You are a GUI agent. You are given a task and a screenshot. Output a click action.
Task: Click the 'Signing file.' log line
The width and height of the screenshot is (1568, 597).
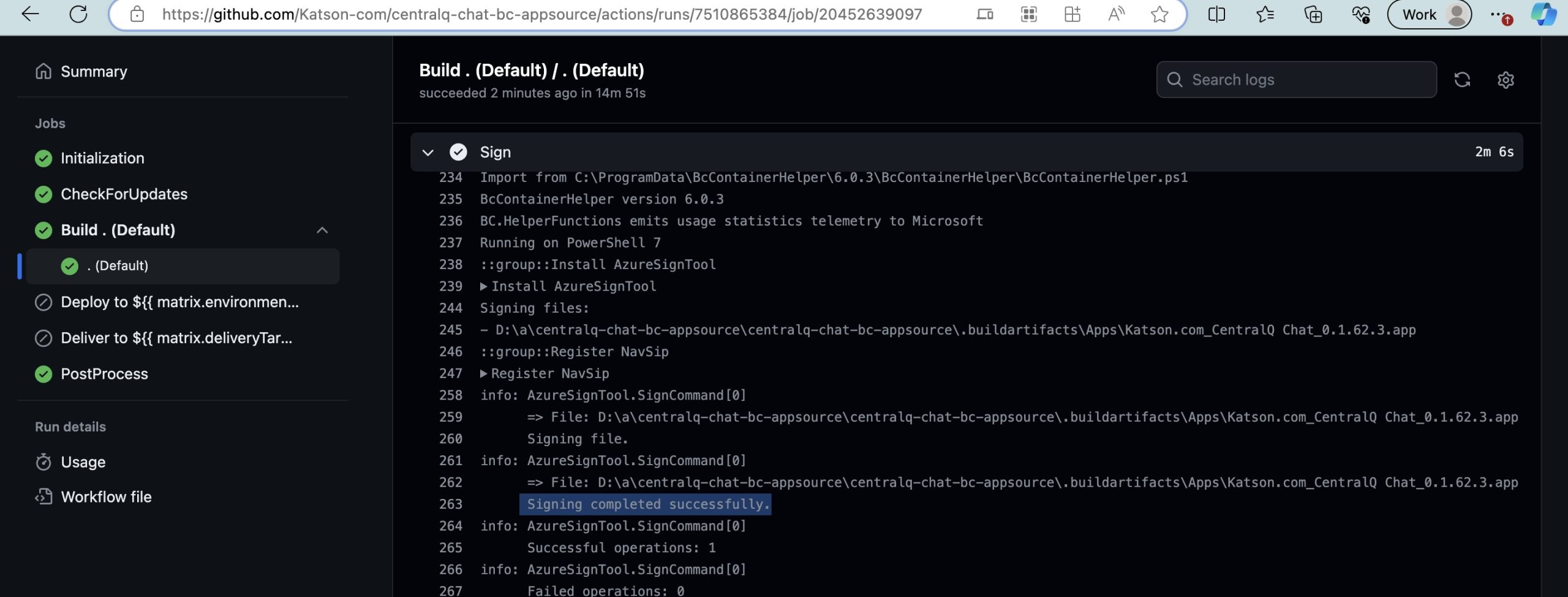578,439
